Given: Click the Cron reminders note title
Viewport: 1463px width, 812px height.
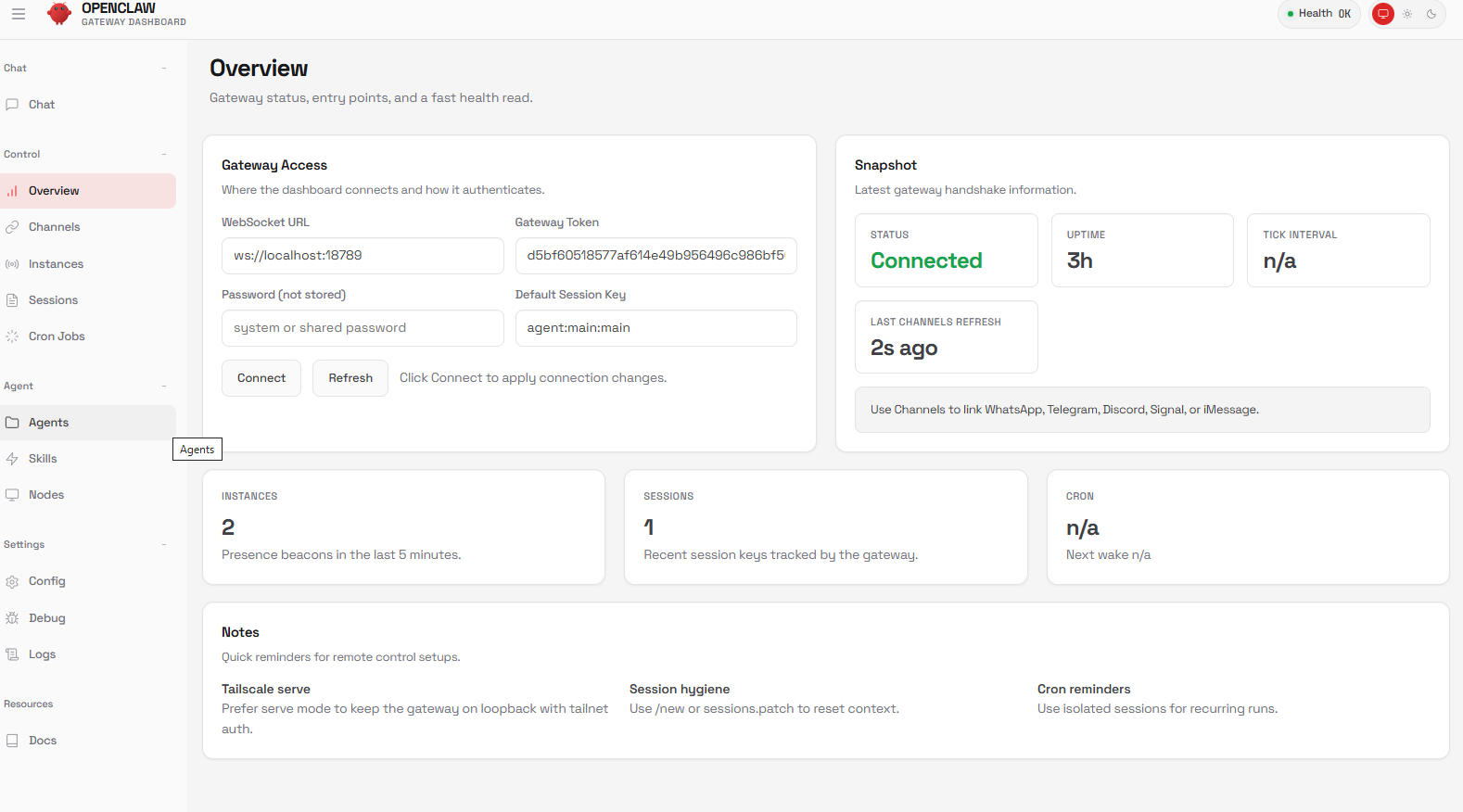Looking at the screenshot, I should coord(1084,690).
